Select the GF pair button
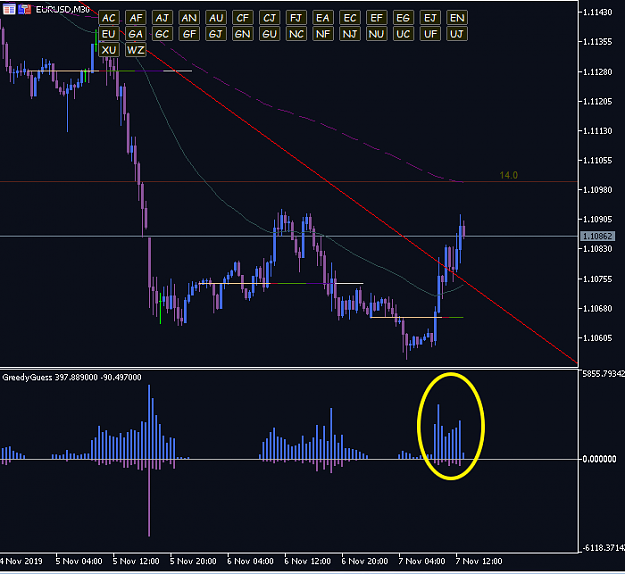 pyautogui.click(x=189, y=34)
